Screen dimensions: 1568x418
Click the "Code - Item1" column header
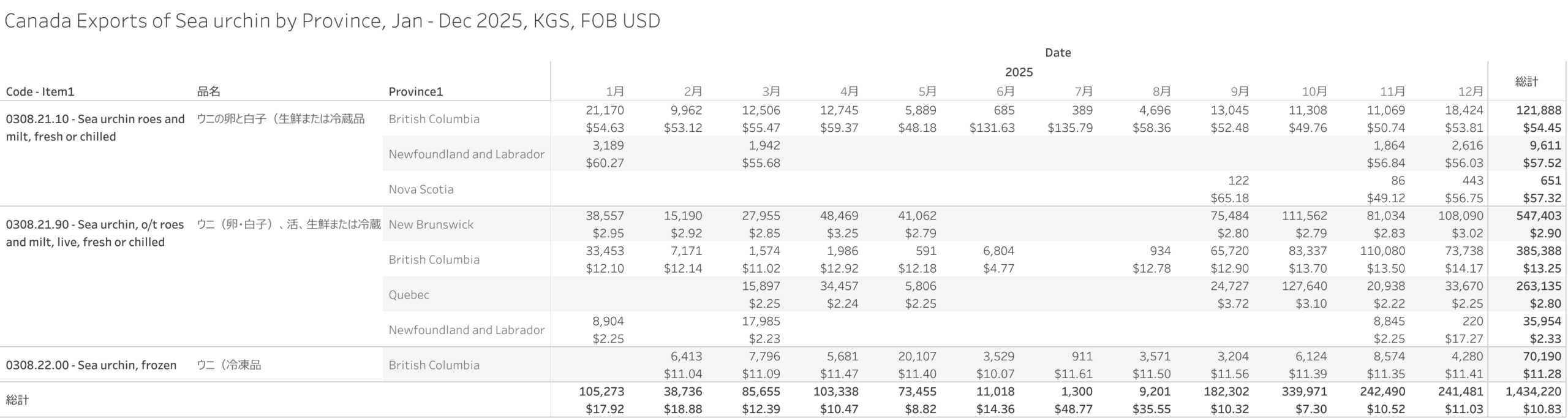point(40,92)
